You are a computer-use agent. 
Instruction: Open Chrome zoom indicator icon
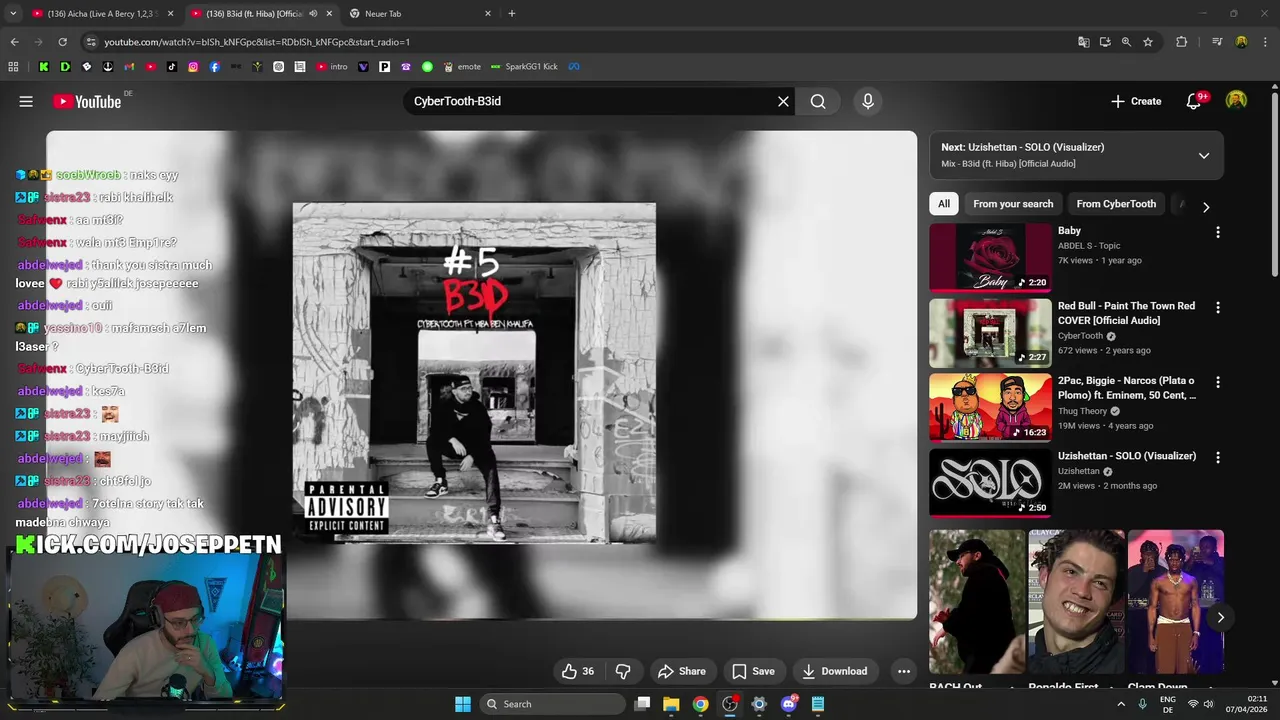click(1126, 42)
